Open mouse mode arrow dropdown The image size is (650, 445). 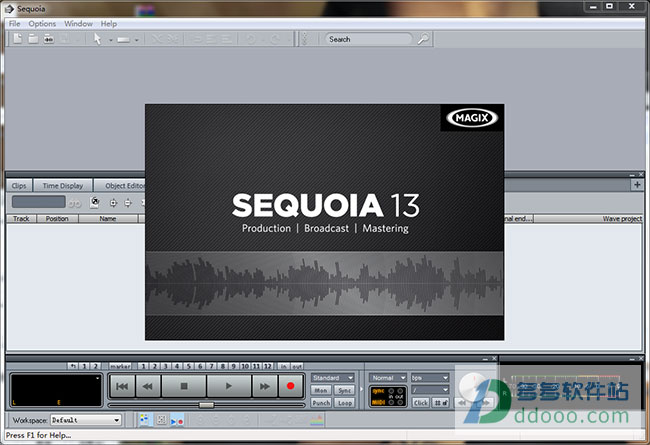point(110,40)
